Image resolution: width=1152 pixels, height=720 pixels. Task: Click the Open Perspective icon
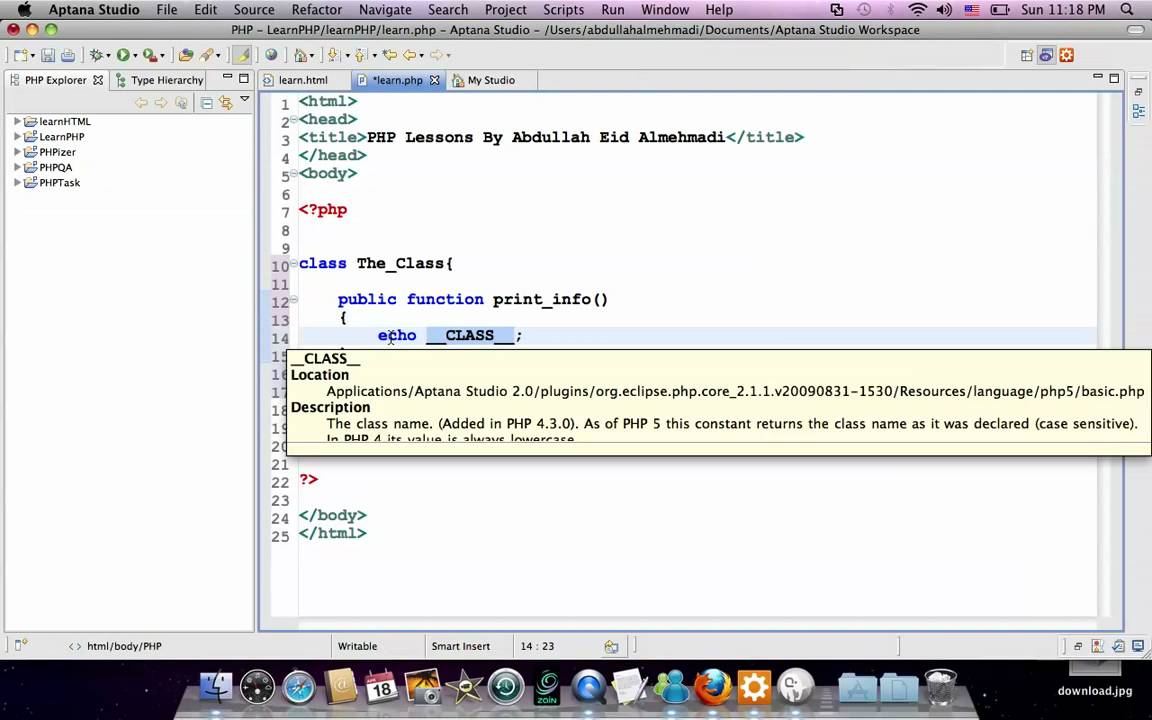coord(1027,55)
